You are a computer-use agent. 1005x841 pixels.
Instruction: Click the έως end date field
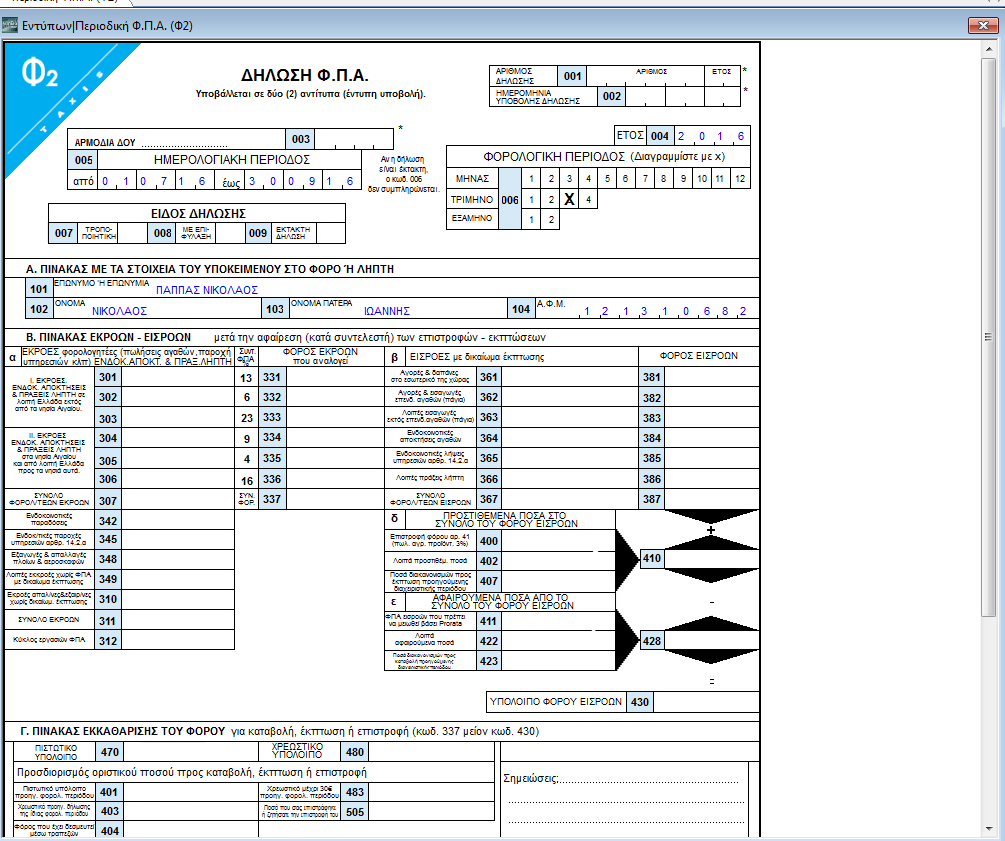(x=303, y=181)
